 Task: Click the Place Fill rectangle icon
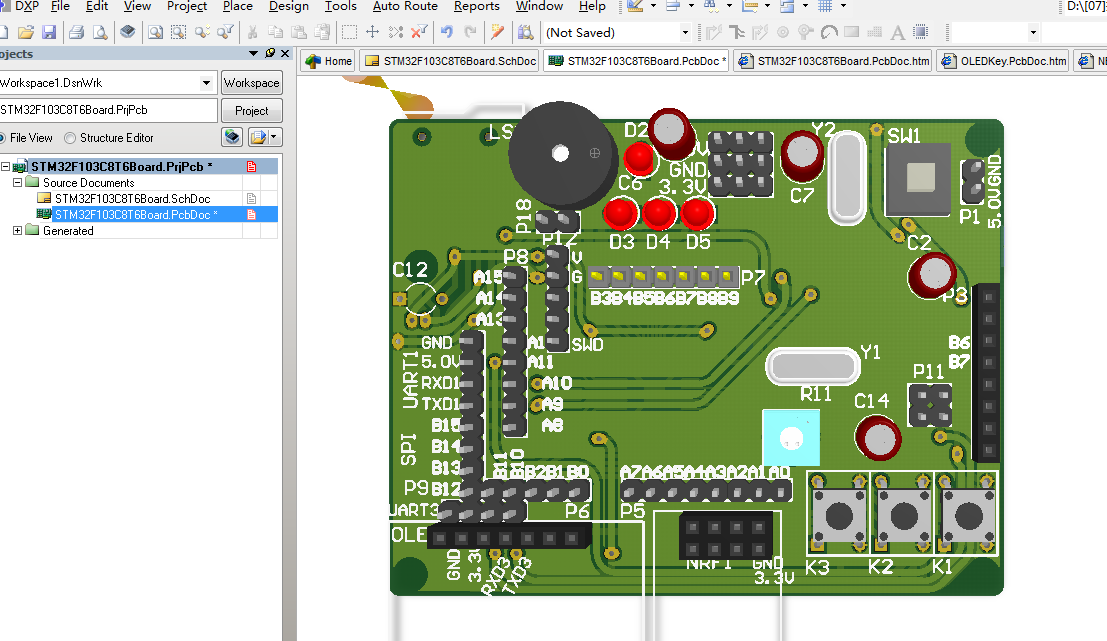click(851, 32)
